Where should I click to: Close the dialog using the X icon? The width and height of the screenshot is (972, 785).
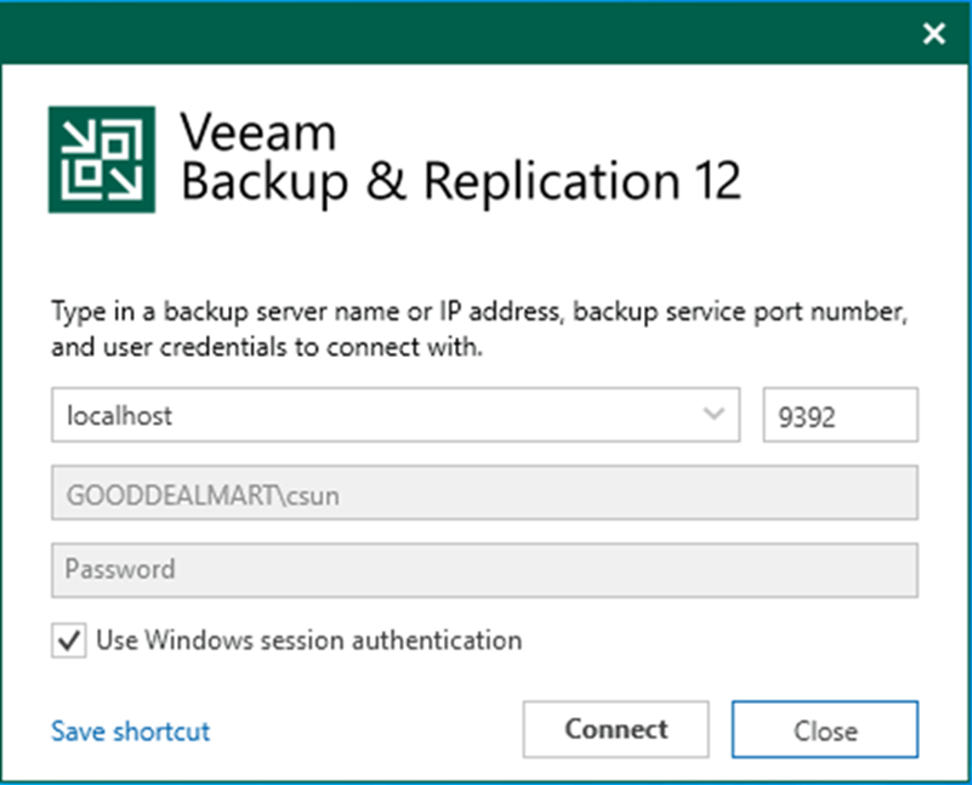tap(934, 35)
